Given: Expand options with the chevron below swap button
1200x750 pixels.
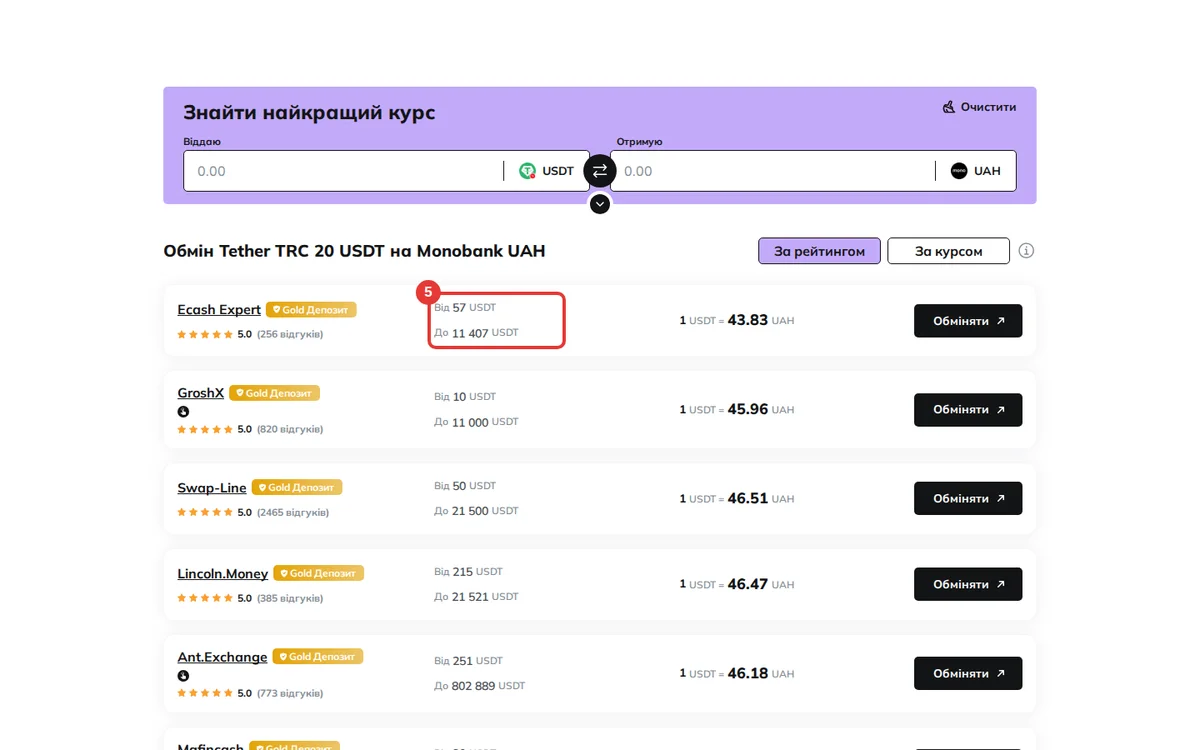Looking at the screenshot, I should pos(600,204).
